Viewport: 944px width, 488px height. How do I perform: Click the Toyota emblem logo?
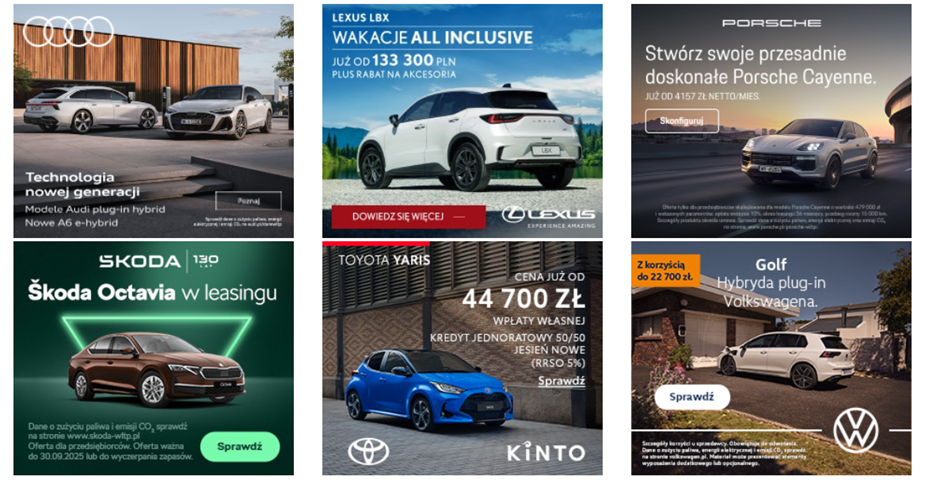point(368,451)
